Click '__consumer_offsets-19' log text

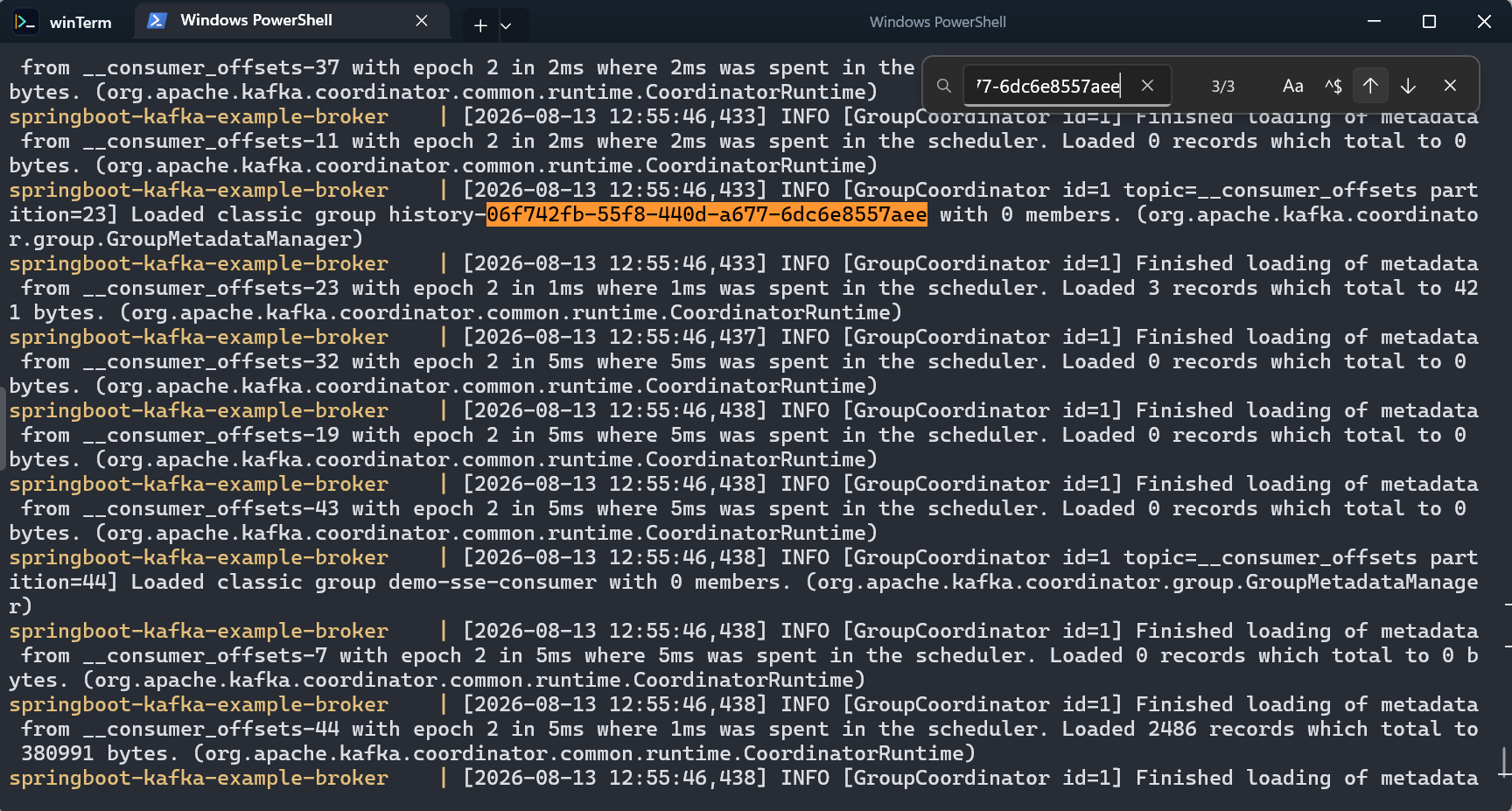(211, 435)
